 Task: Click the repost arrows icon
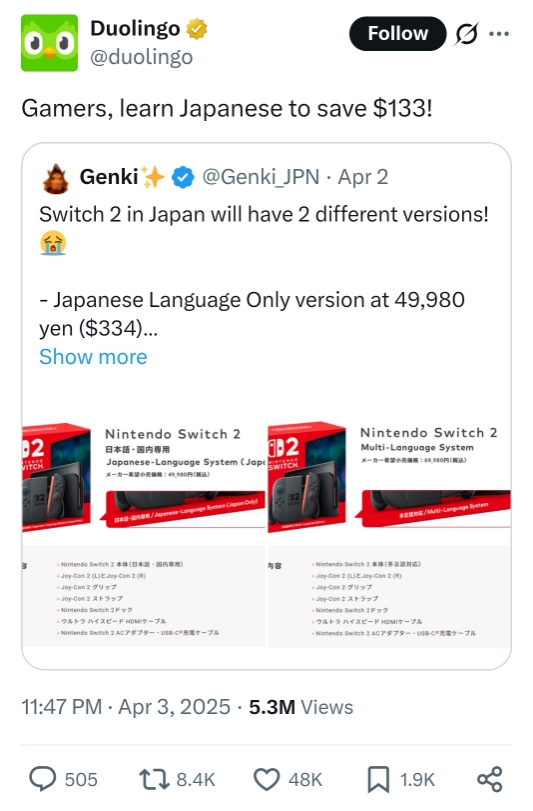click(x=154, y=779)
